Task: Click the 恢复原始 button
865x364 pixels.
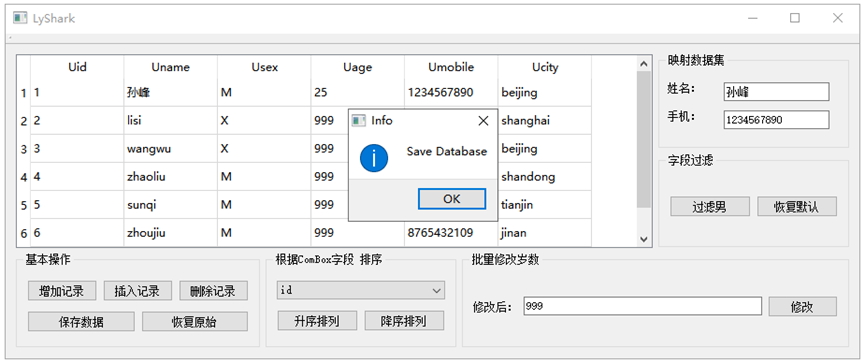Action: click(x=195, y=322)
